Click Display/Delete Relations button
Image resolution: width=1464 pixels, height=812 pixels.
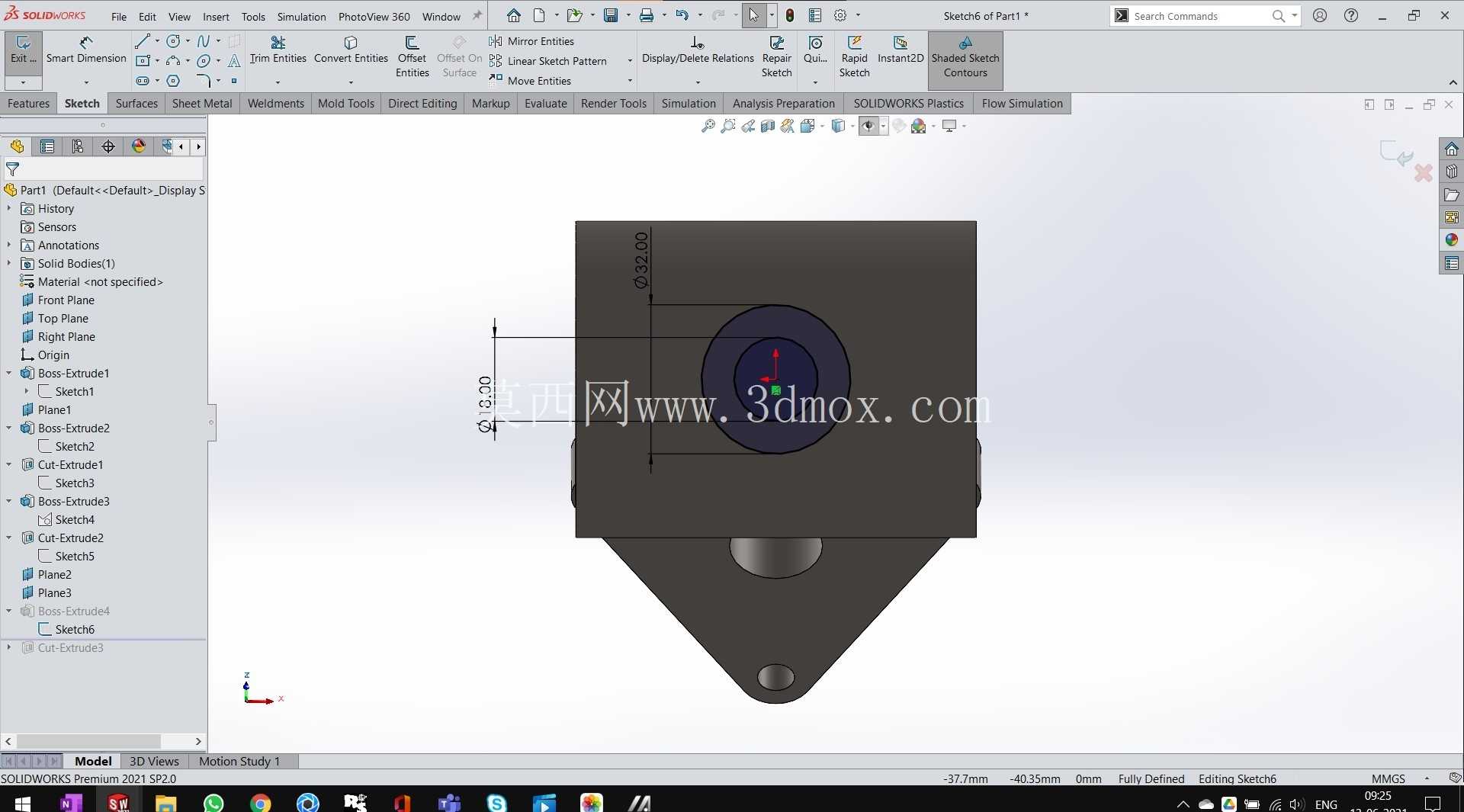[698, 50]
